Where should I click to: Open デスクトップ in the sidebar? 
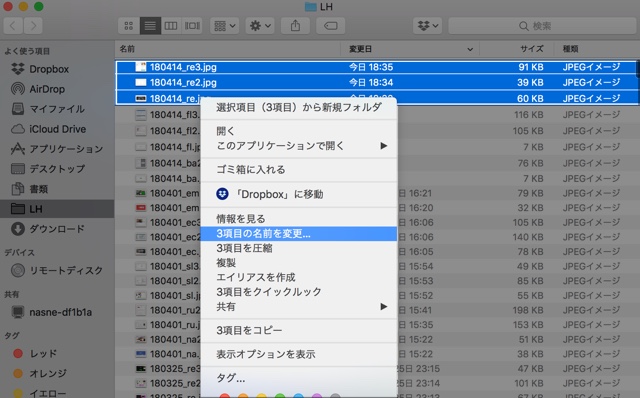click(57, 169)
